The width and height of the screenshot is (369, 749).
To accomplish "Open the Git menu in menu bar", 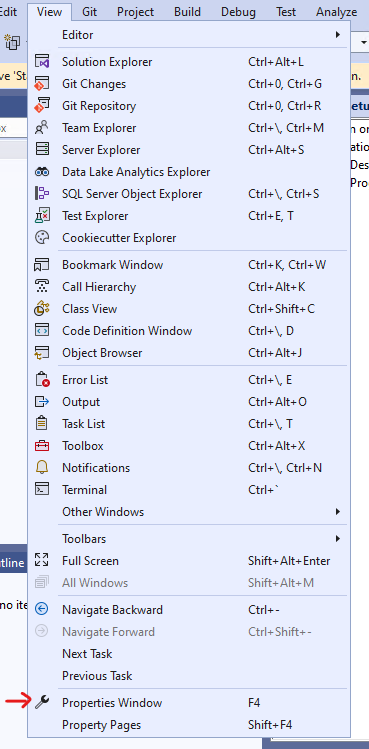I will [89, 11].
